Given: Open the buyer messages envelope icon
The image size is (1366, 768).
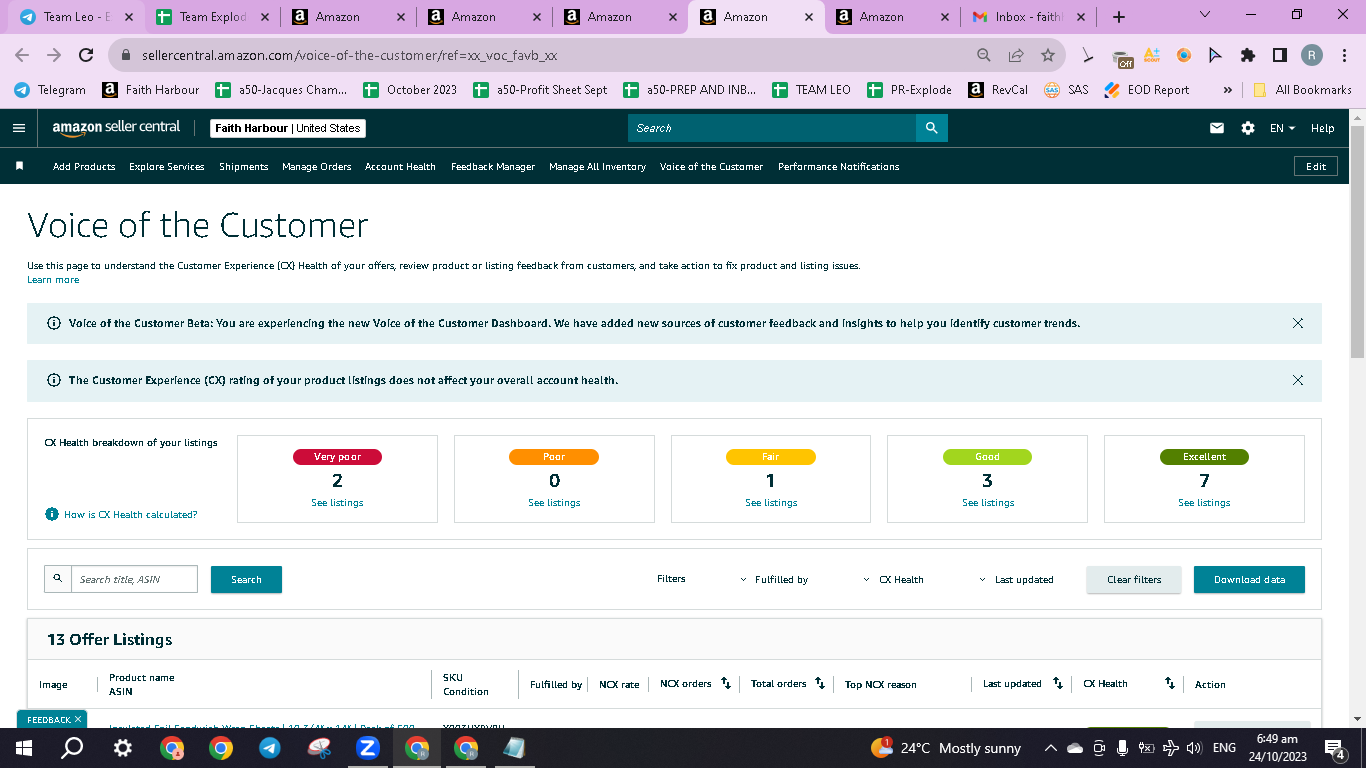Looking at the screenshot, I should point(1217,128).
